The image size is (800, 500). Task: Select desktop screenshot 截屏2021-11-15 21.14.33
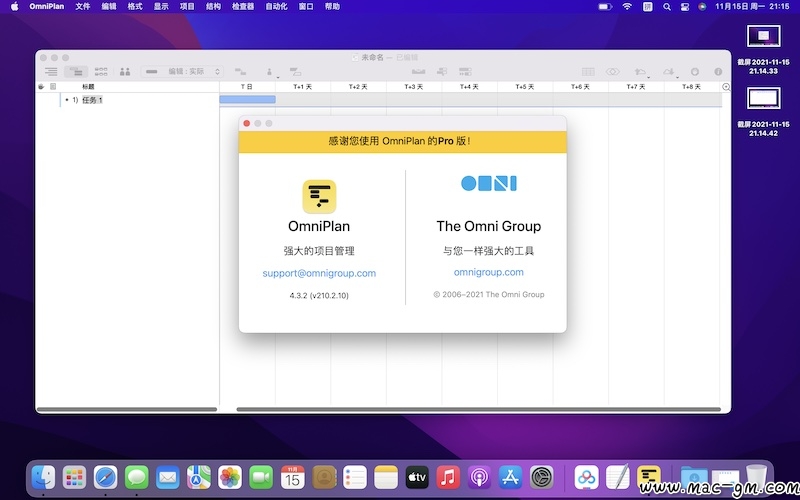tap(763, 49)
